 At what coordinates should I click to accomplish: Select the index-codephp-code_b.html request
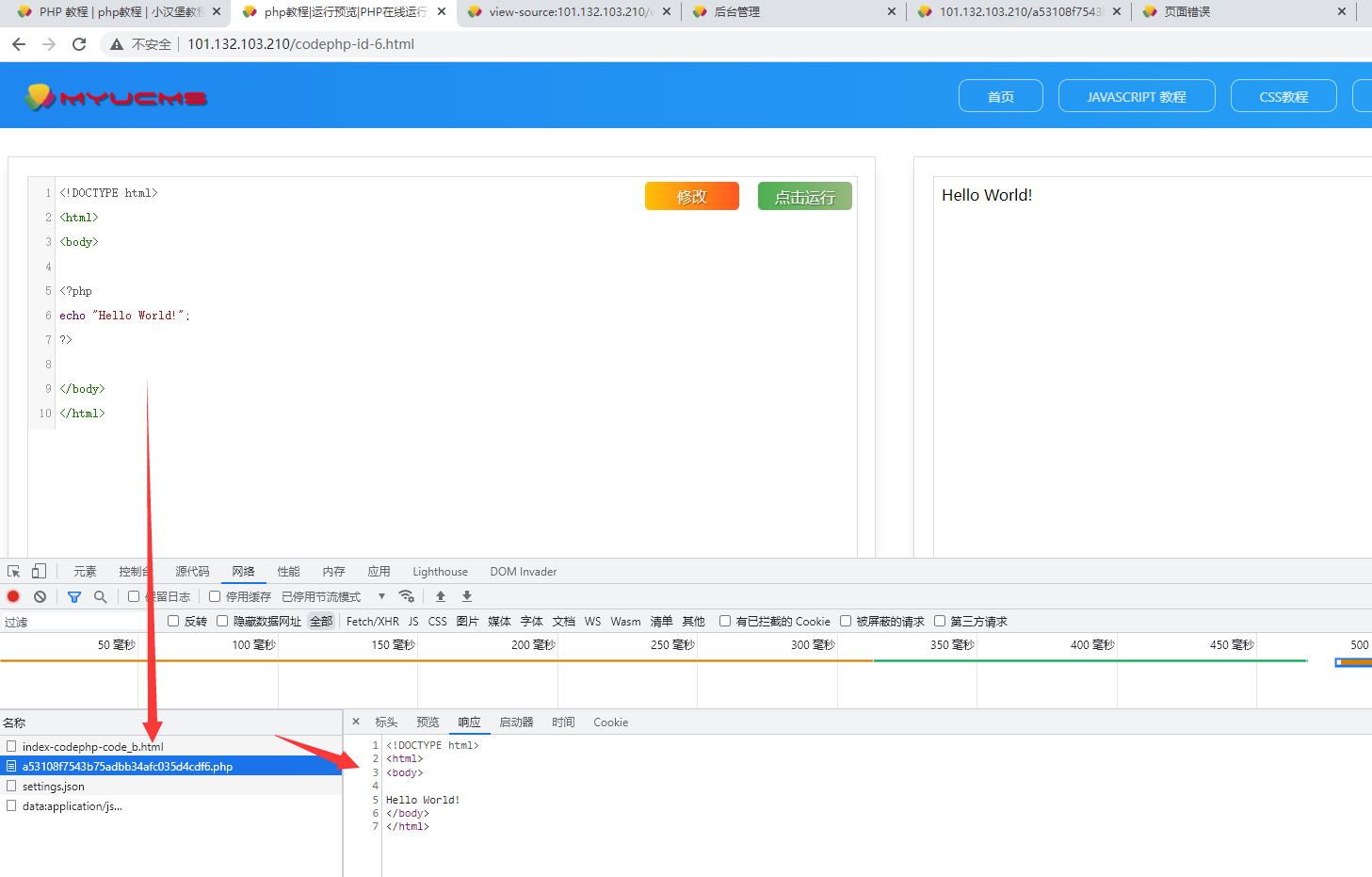[x=170, y=746]
